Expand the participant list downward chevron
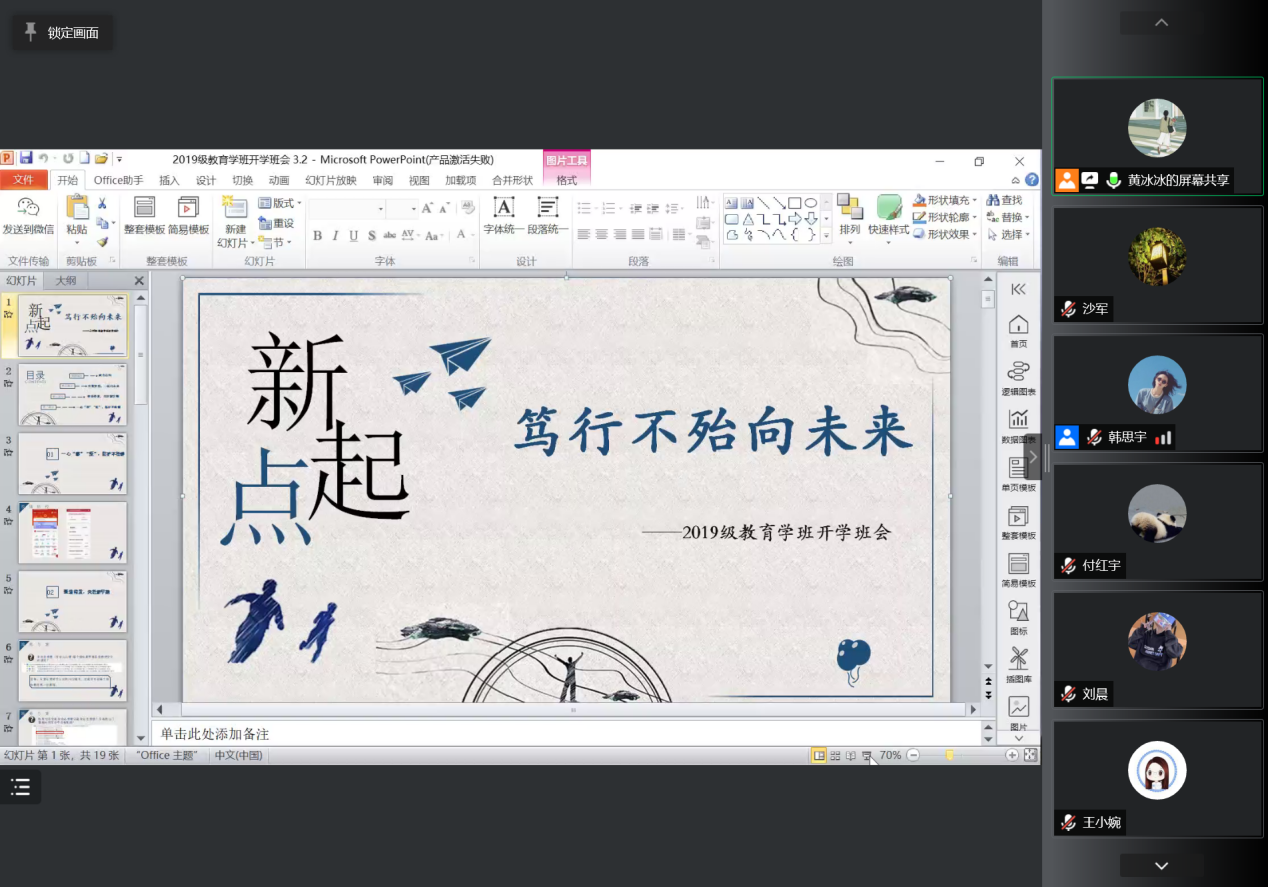 (x=1161, y=866)
